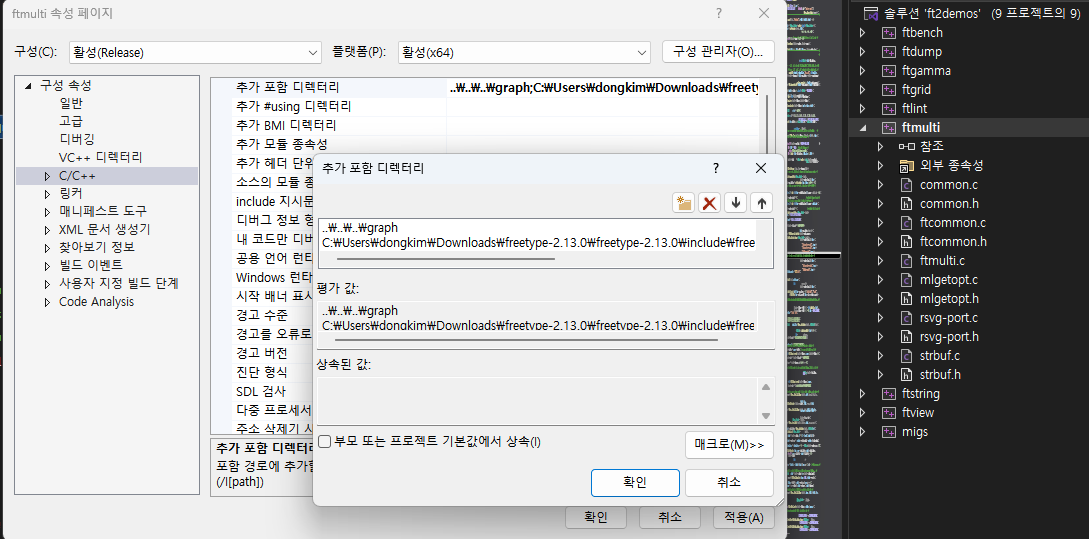The image size is (1089, 539).
Task: Click the migs project icon
Action: point(889,432)
